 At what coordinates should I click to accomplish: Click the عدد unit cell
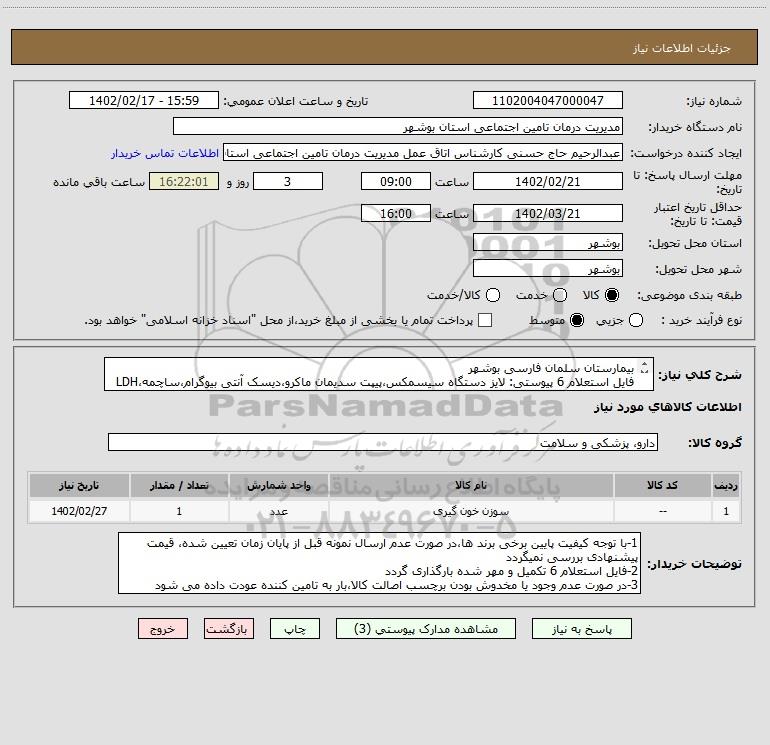[x=278, y=511]
